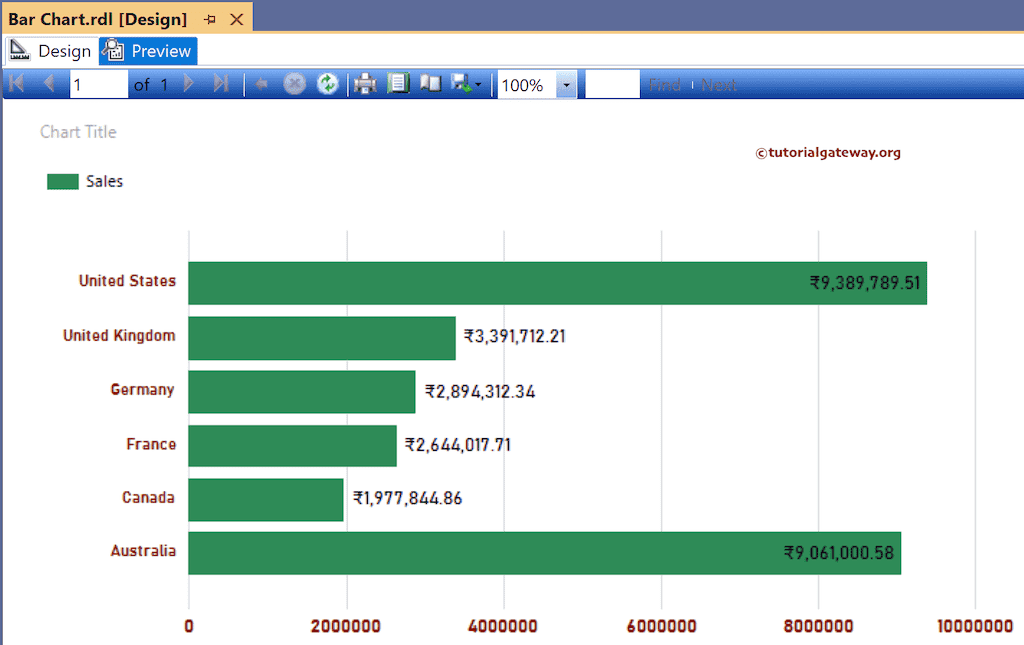
Task: Stop the report rendering
Action: click(x=294, y=83)
